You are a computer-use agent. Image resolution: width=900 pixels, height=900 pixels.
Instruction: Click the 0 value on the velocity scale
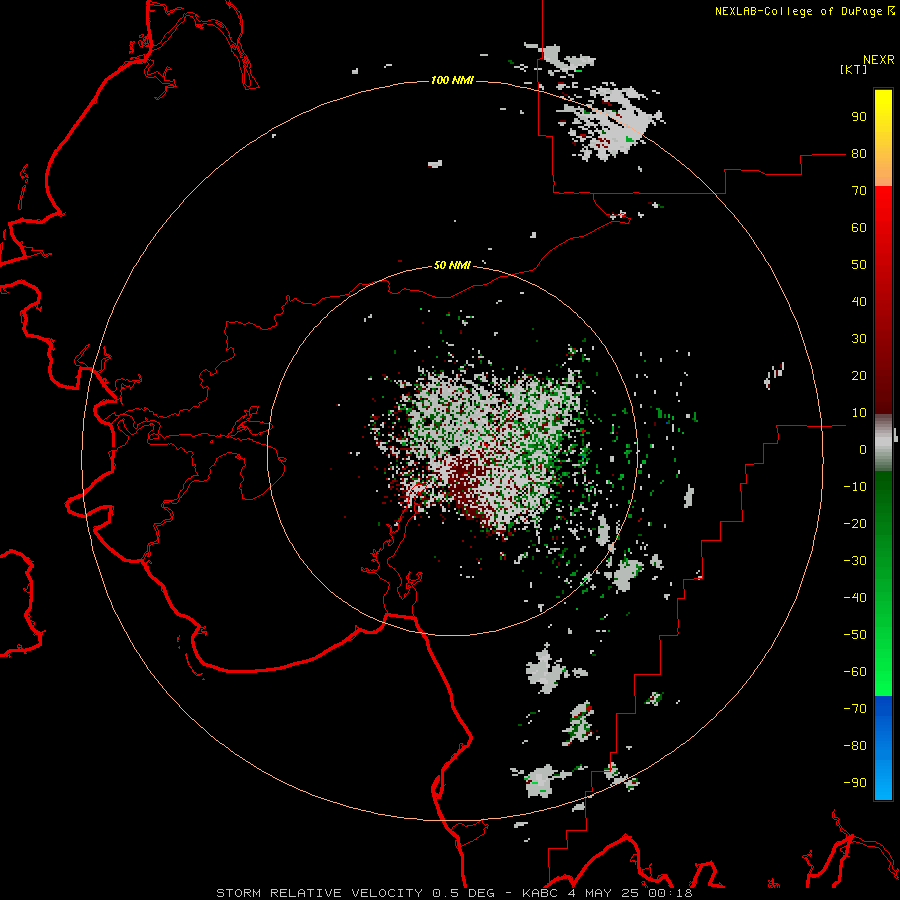click(x=863, y=450)
